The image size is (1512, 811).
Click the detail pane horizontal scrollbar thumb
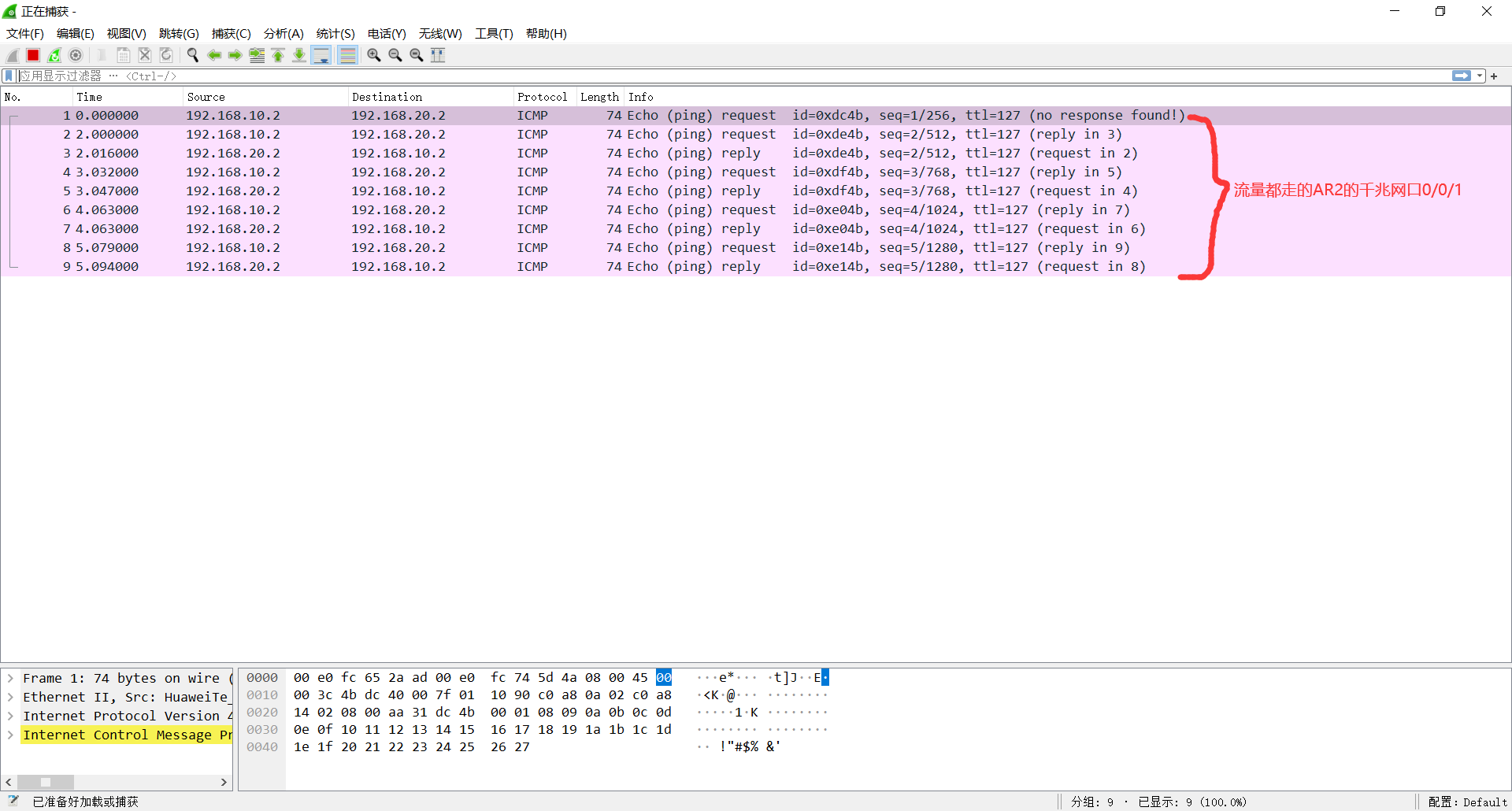[x=46, y=782]
